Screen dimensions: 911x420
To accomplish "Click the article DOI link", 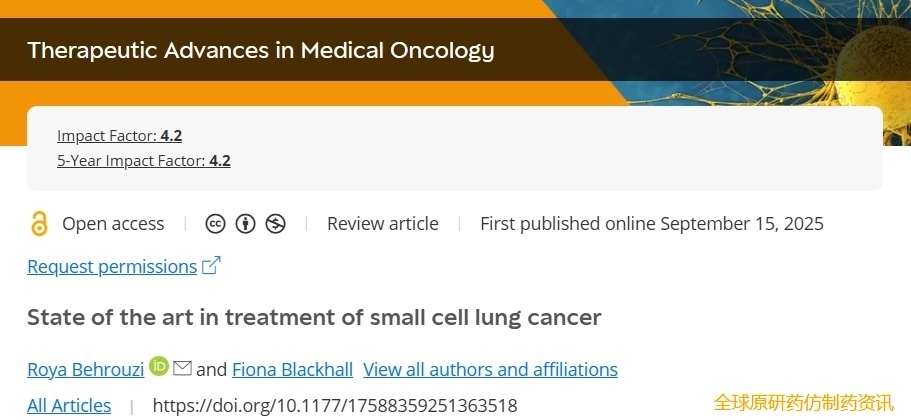I will click(x=334, y=405).
